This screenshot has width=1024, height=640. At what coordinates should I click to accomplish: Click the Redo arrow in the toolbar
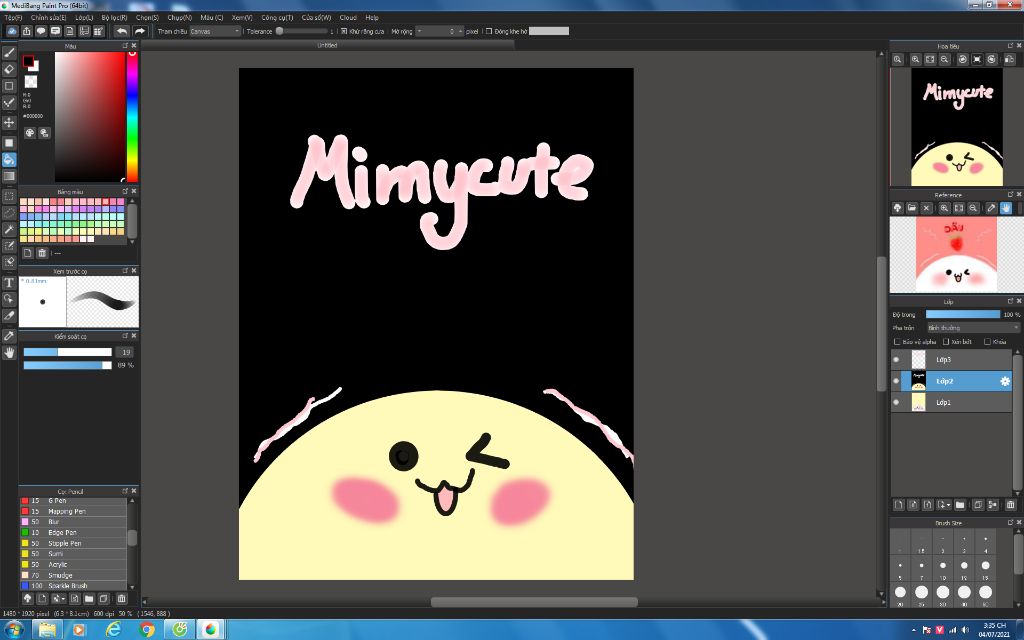coord(140,31)
